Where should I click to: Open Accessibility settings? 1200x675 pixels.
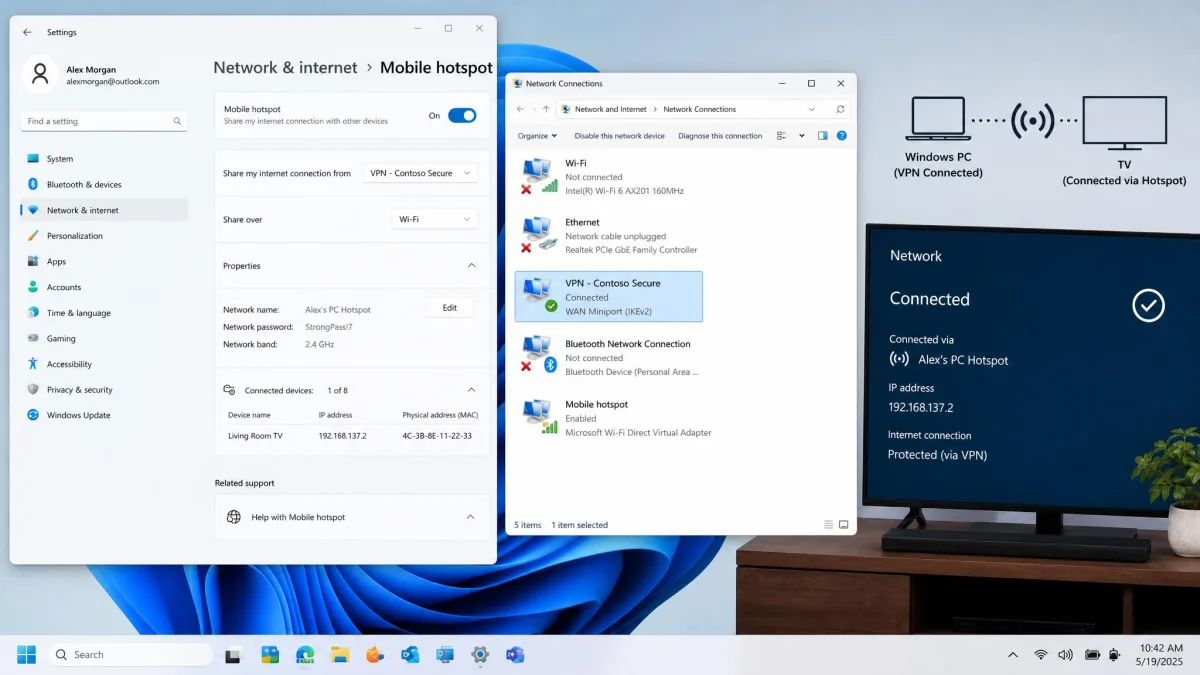pyautogui.click(x=104, y=364)
